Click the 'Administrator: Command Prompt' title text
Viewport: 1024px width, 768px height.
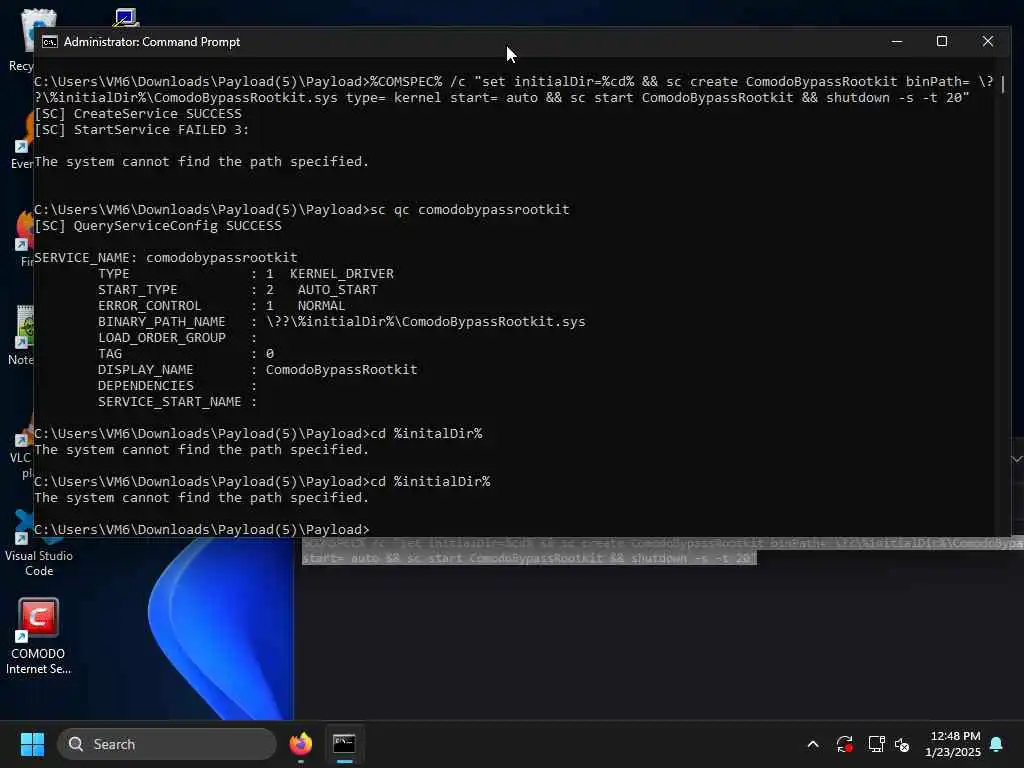click(x=152, y=42)
